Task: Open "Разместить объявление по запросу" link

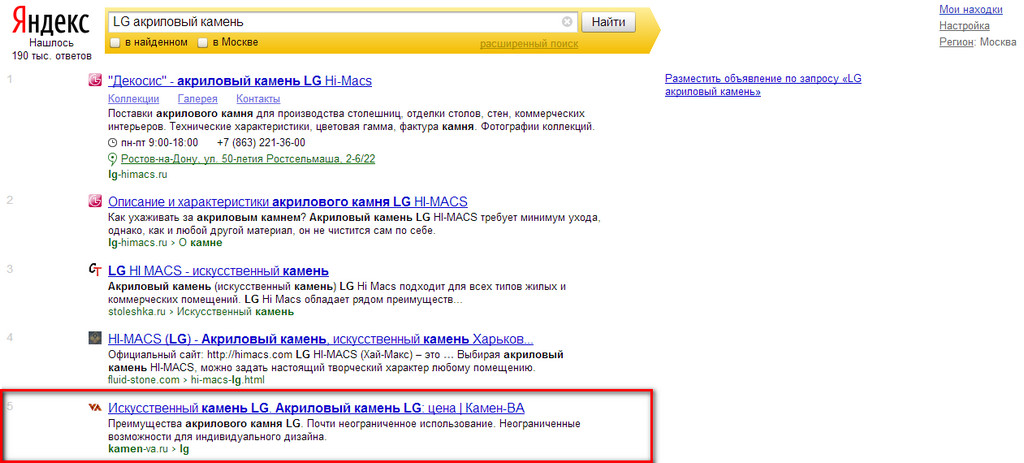Action: (763, 85)
